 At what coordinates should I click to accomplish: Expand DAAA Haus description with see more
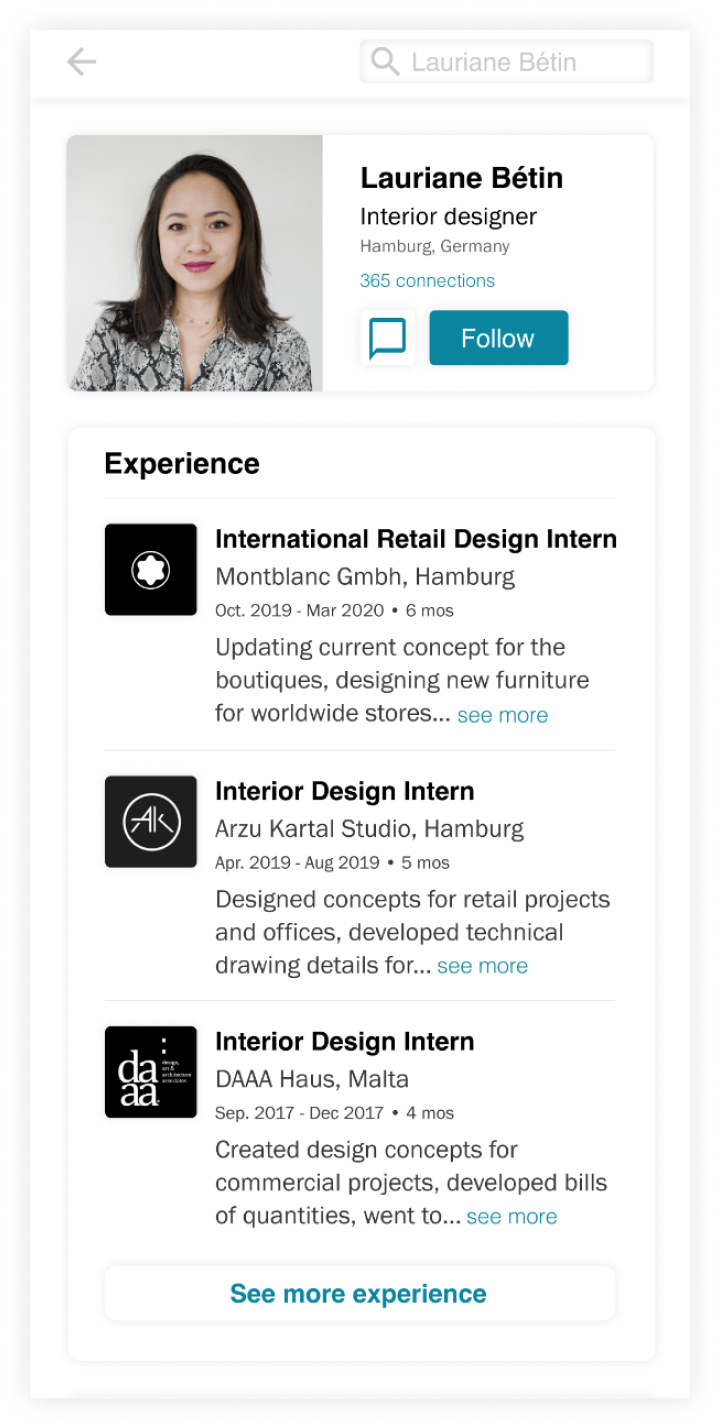(x=511, y=1217)
